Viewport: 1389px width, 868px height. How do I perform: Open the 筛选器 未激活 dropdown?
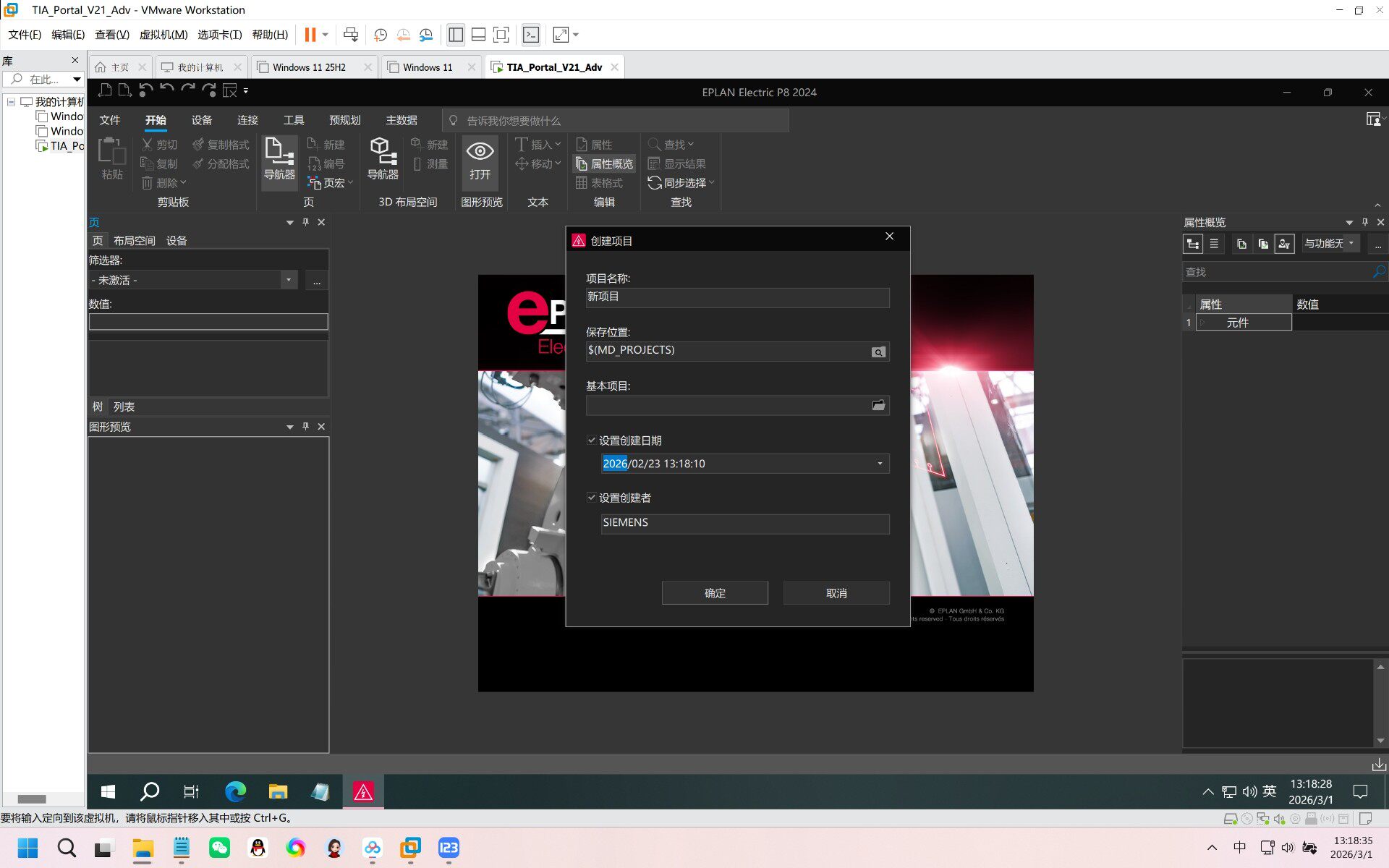click(x=289, y=280)
